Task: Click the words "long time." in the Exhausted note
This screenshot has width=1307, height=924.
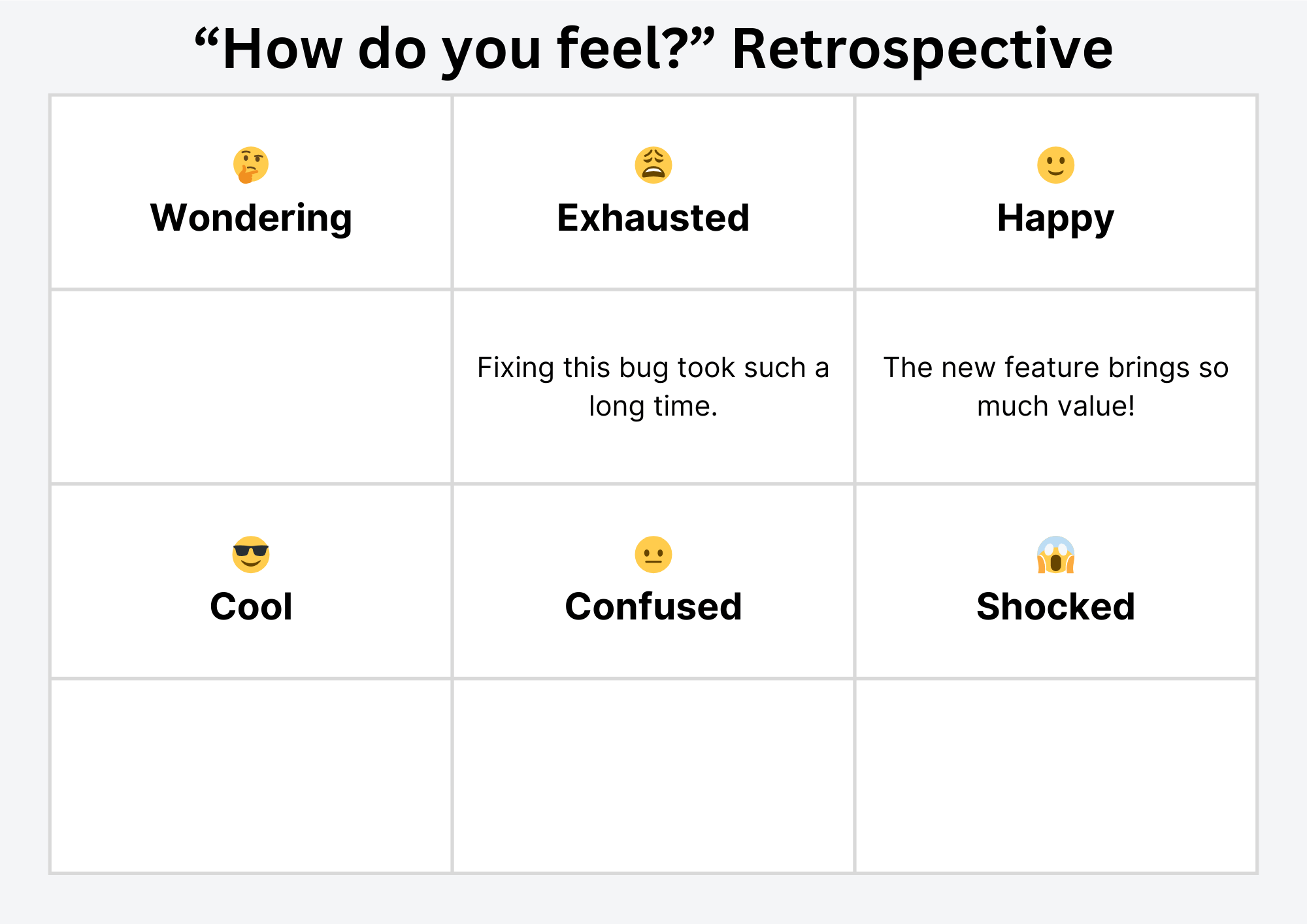Action: pos(653,406)
